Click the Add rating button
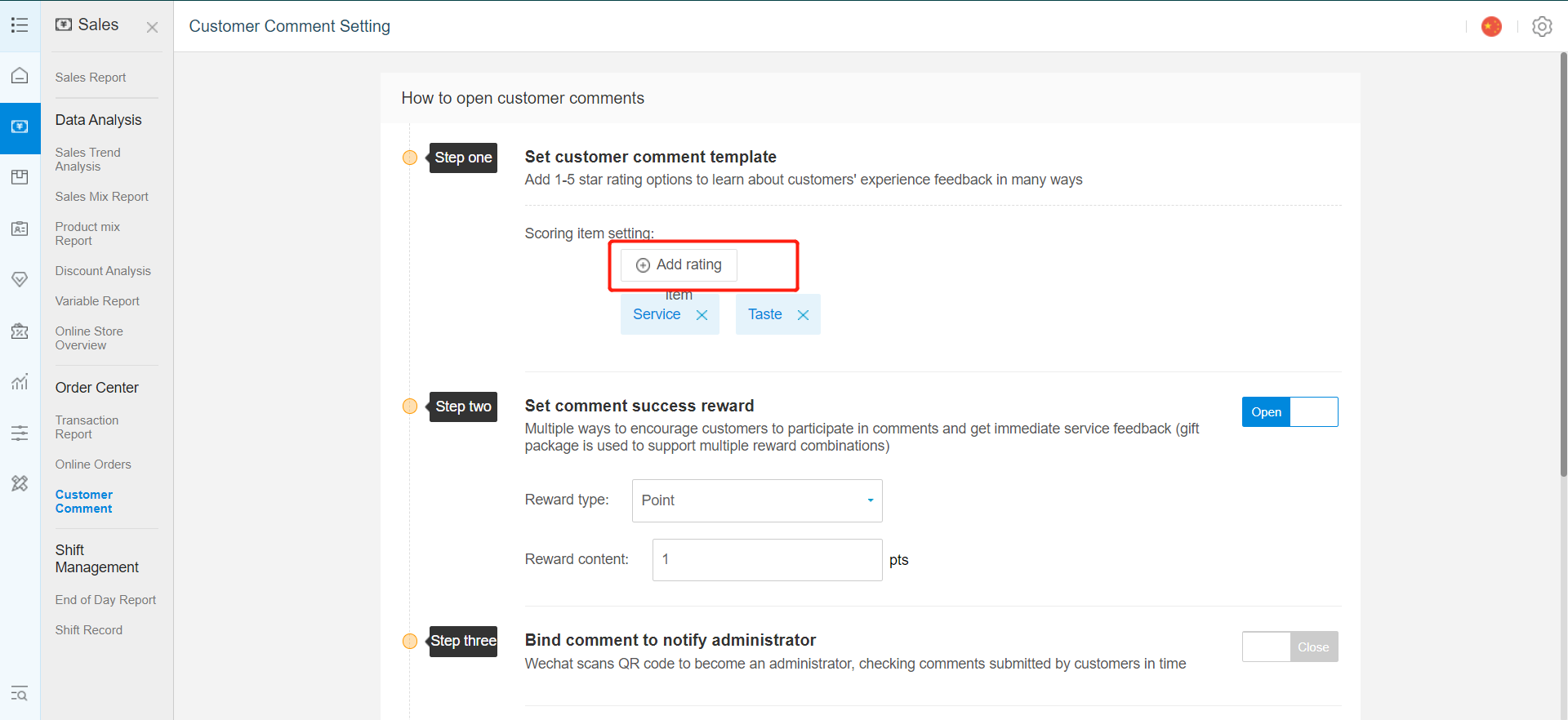Image resolution: width=1568 pixels, height=720 pixels. point(679,264)
